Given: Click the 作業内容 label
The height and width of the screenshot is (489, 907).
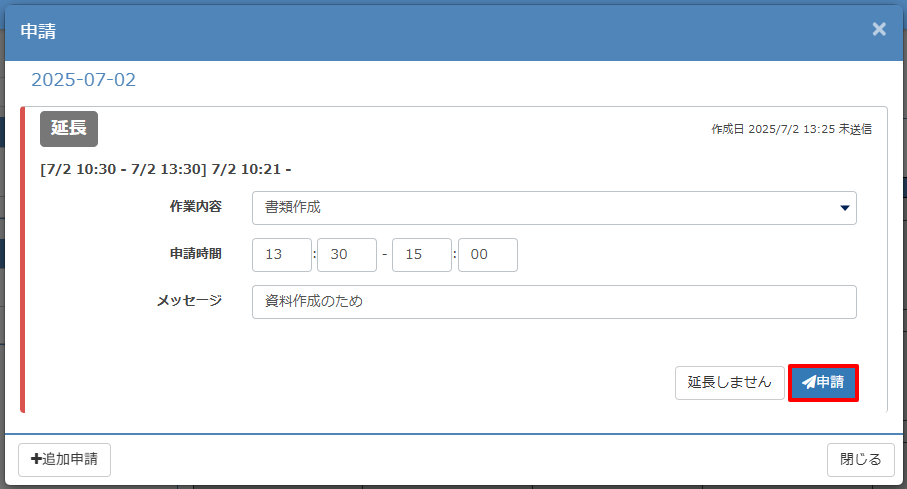Looking at the screenshot, I should [196, 207].
